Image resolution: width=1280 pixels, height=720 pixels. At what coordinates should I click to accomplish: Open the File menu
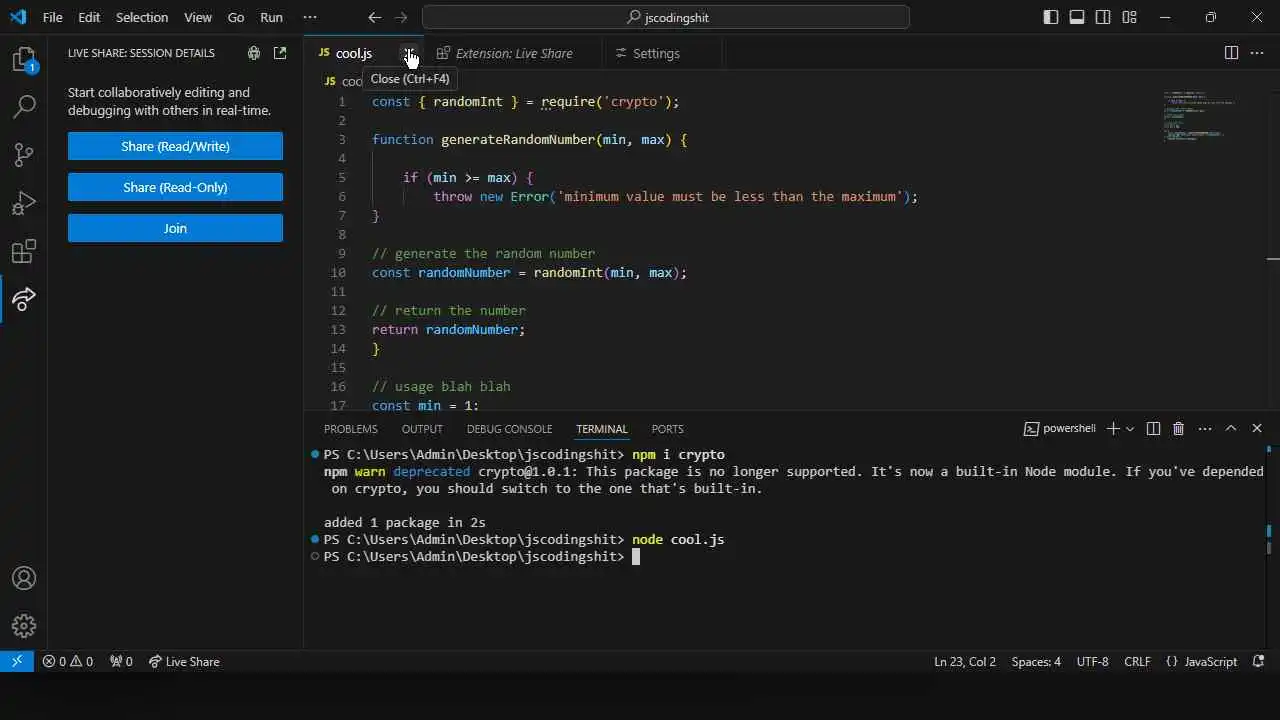click(x=52, y=17)
